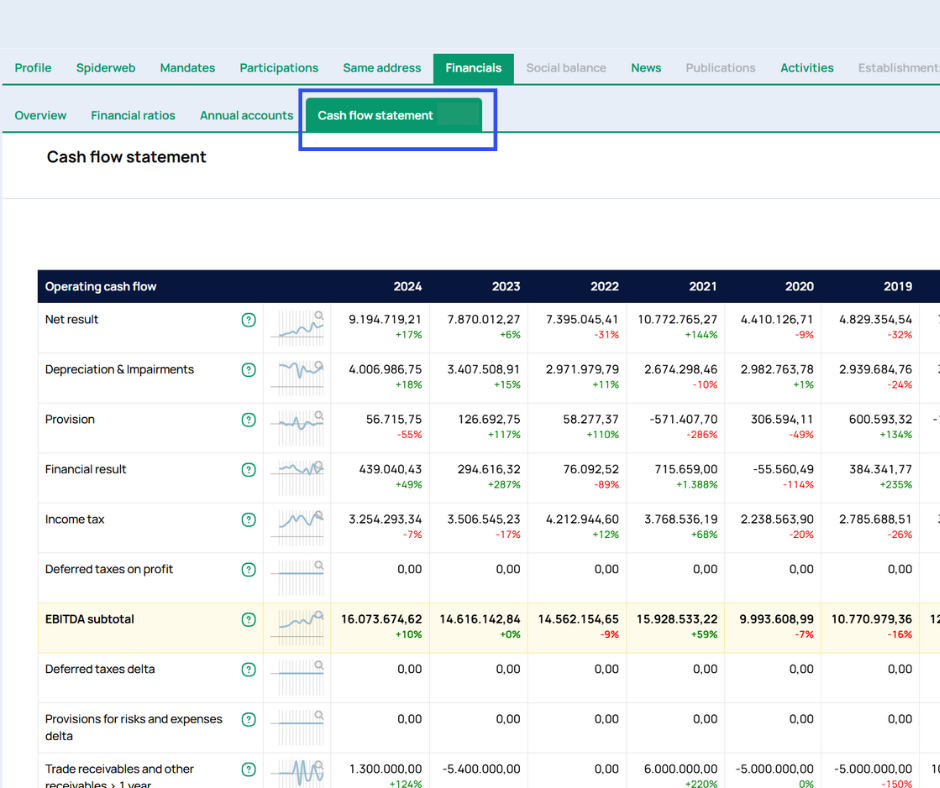This screenshot has height=788, width=940.
Task: Open help icon for Depreciation & Impairments
Action: [x=249, y=370]
